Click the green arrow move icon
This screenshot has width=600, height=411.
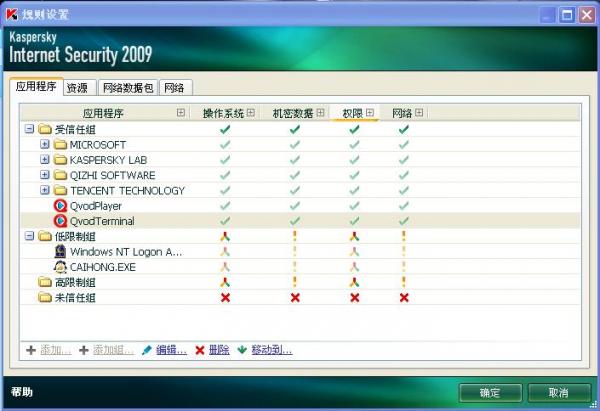point(242,350)
